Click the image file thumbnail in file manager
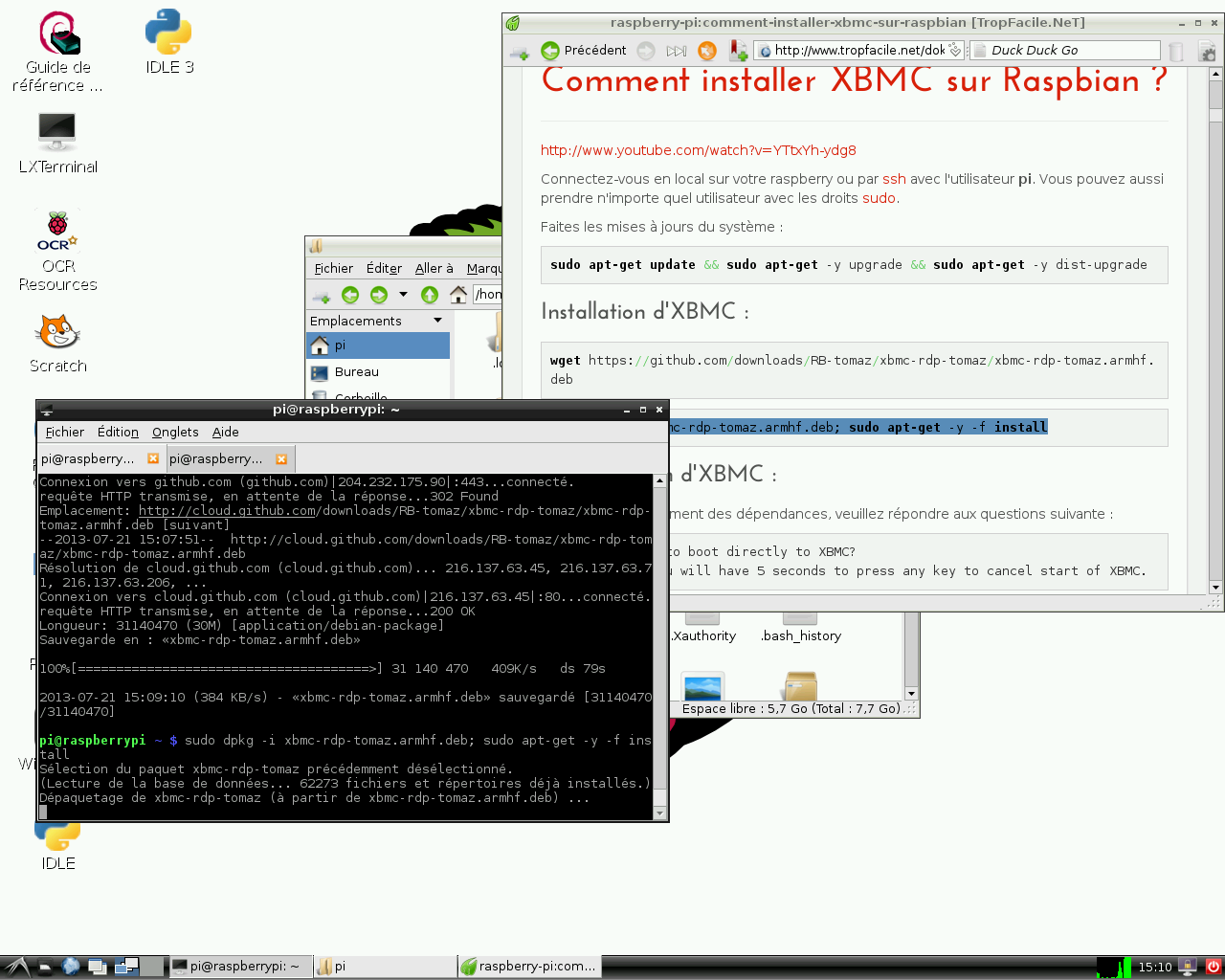This screenshot has width=1225, height=980. click(x=702, y=686)
